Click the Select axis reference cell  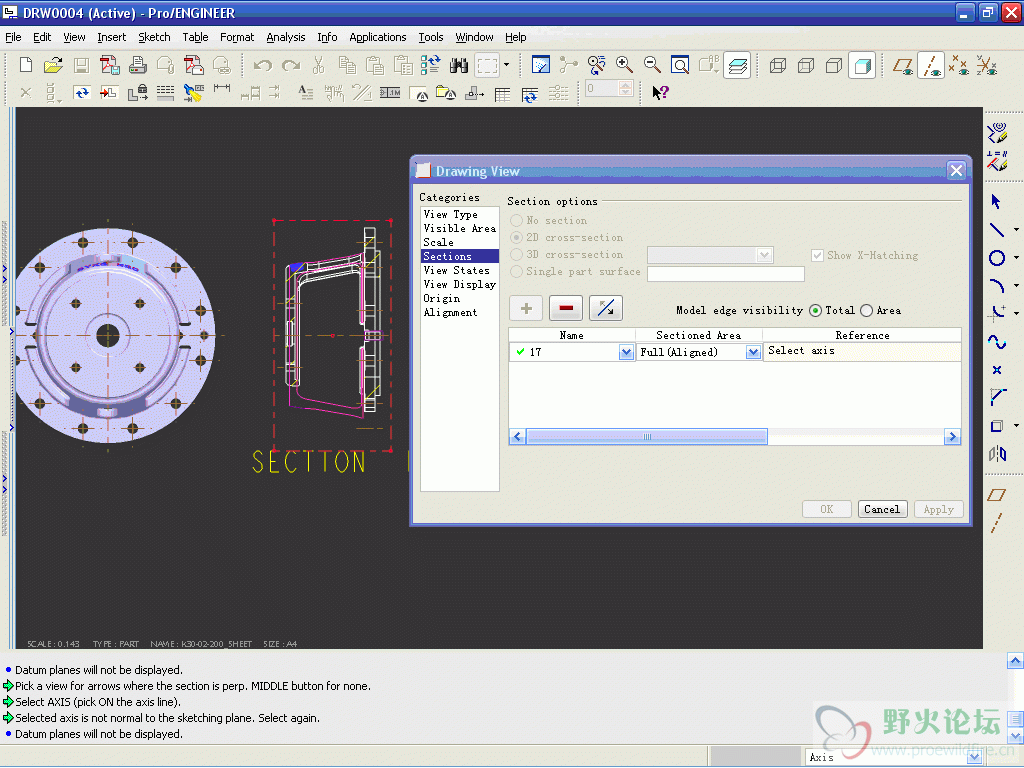861,351
